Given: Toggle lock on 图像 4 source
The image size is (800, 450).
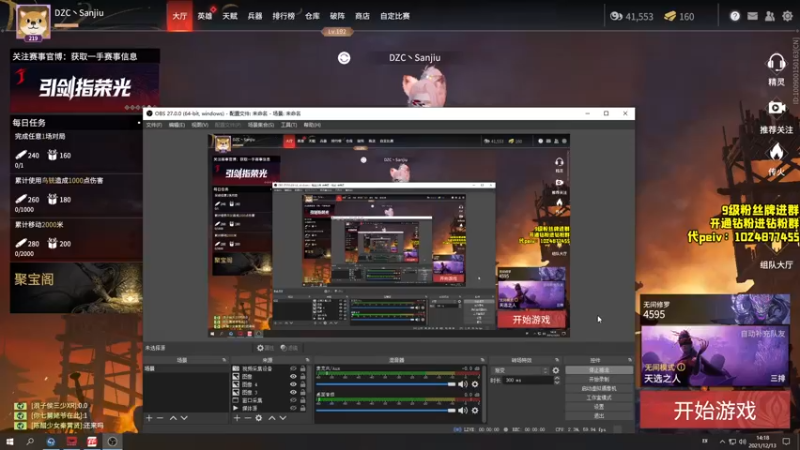Looking at the screenshot, I should [303, 384].
